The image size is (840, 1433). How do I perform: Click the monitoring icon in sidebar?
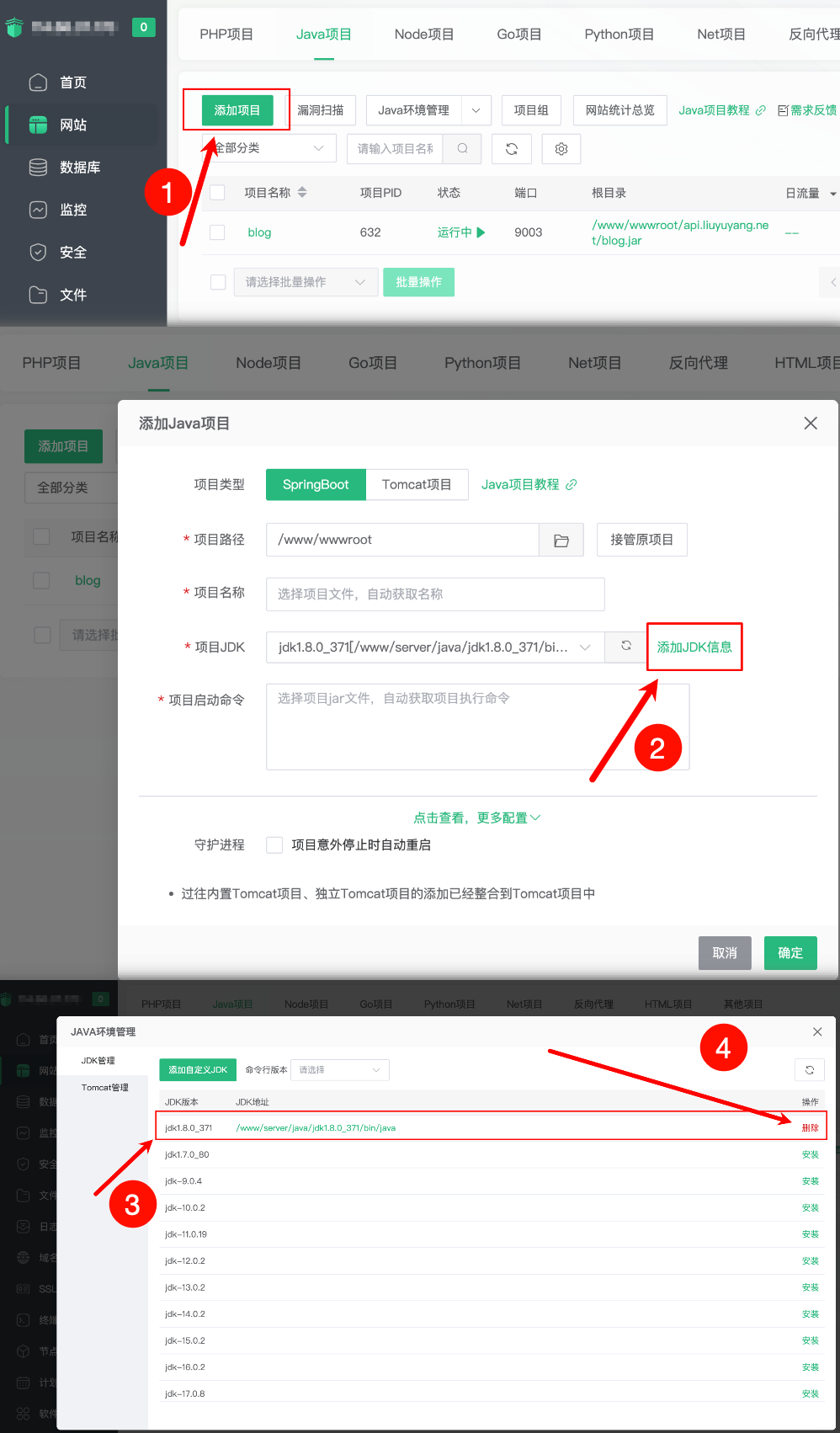(38, 210)
